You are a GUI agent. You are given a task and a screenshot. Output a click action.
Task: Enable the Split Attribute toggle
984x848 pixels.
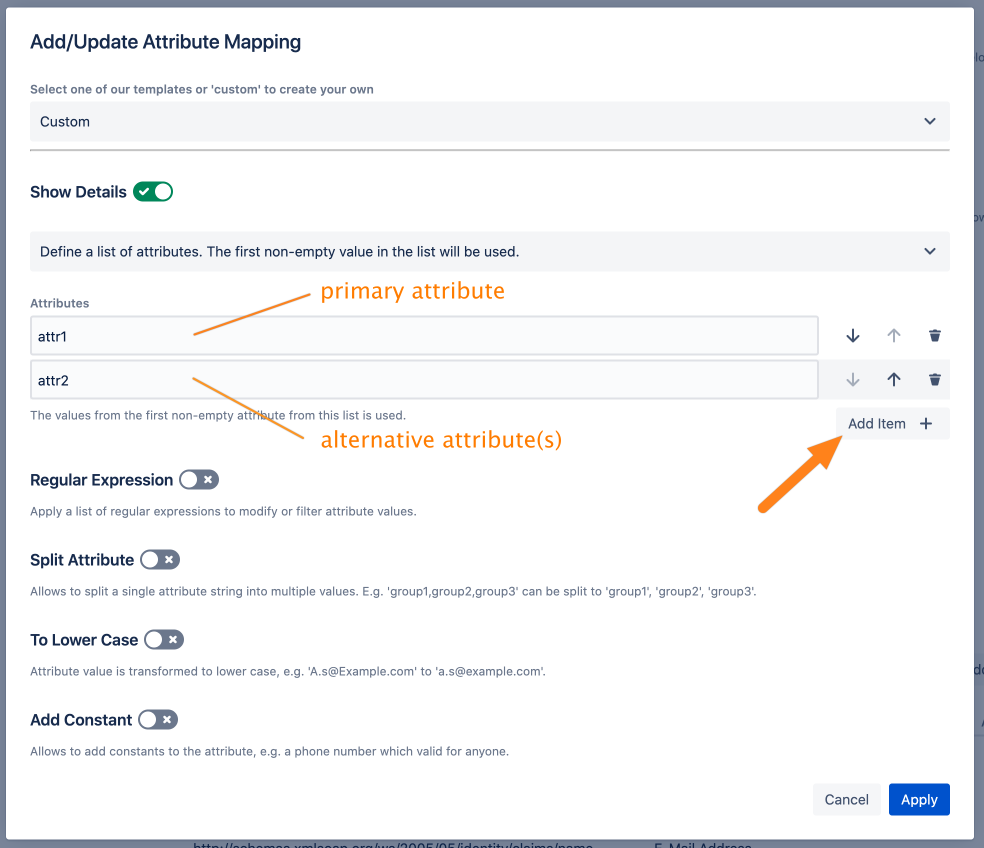tap(160, 560)
